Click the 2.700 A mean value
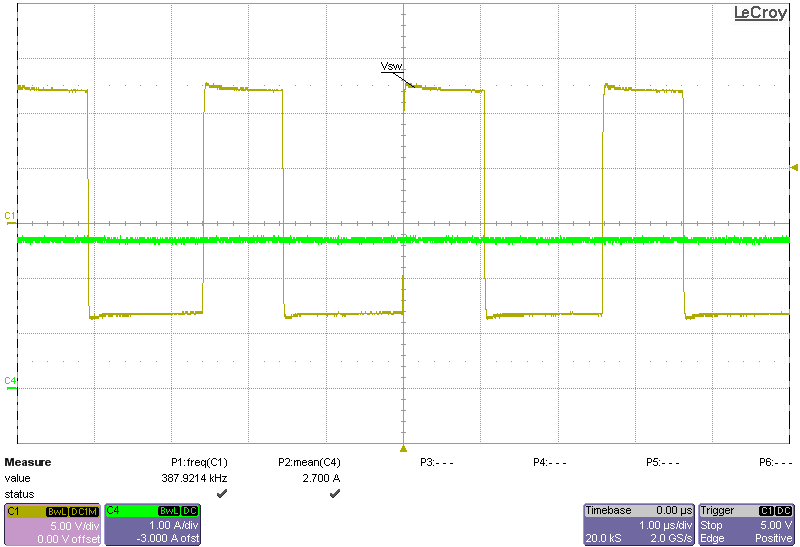800x547 pixels. [321, 478]
